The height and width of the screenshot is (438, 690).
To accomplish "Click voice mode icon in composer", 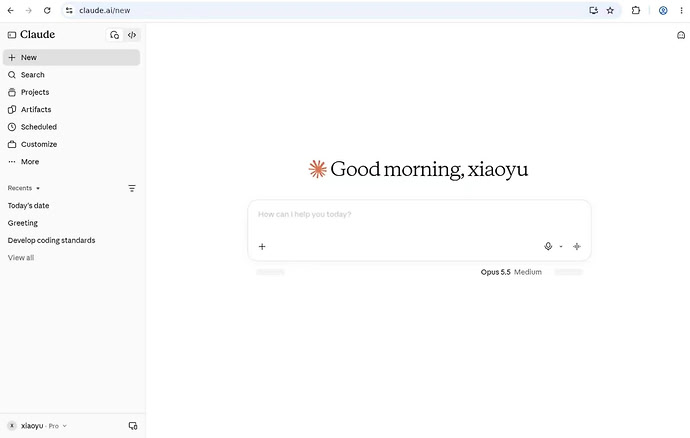I will coord(577,247).
